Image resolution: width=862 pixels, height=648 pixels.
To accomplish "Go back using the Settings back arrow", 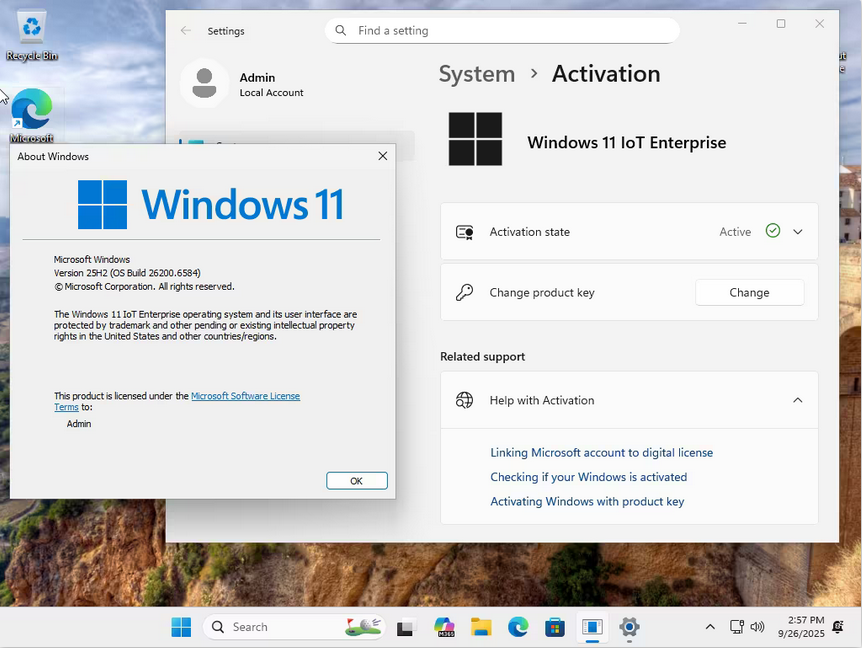I will [x=186, y=31].
